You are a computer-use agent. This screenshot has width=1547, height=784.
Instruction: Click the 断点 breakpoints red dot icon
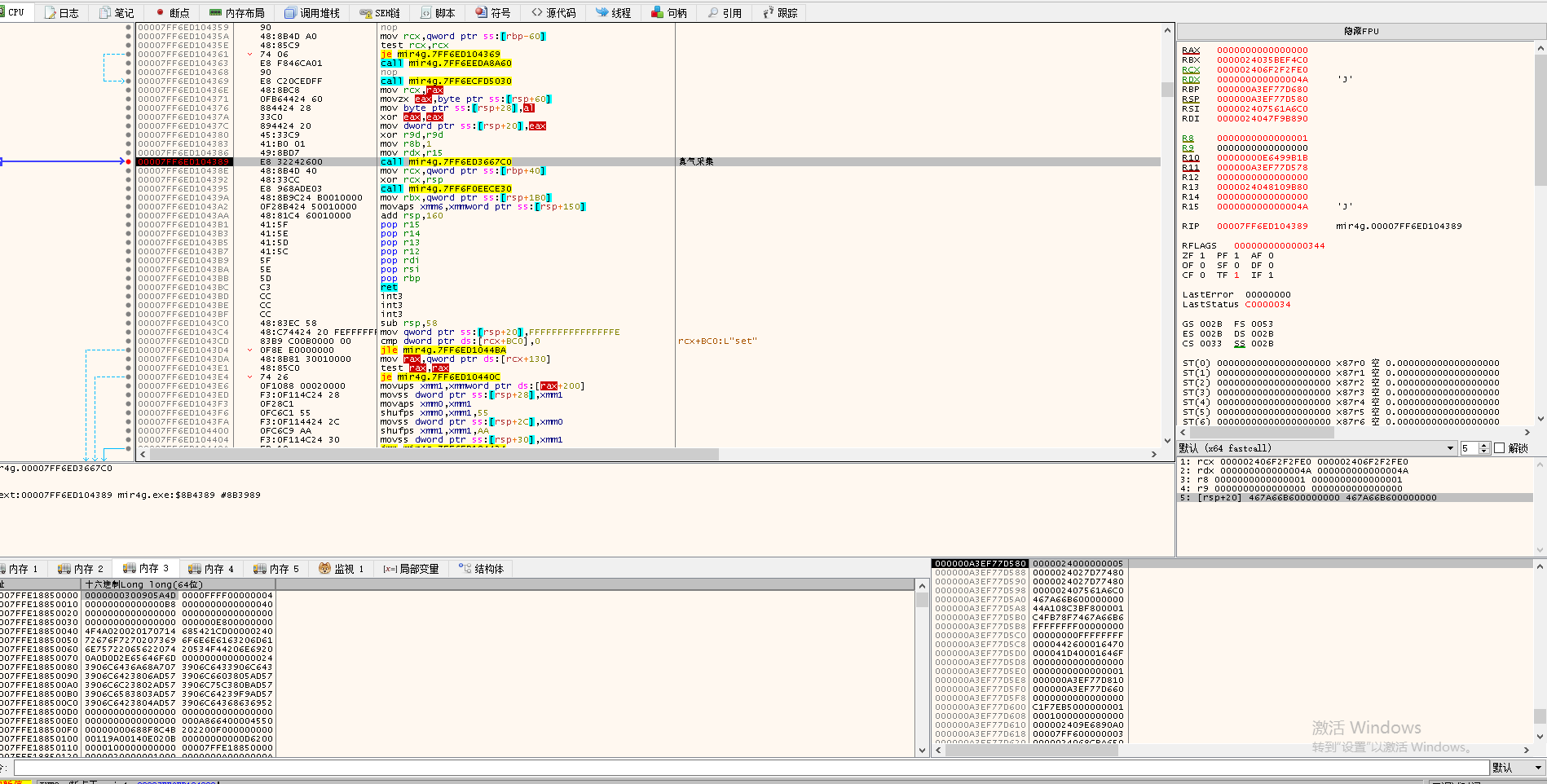click(x=161, y=13)
